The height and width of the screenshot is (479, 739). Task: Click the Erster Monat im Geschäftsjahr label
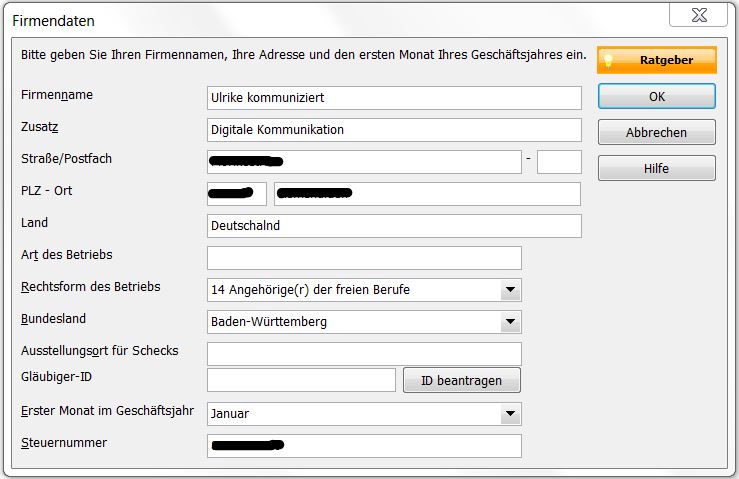tap(107, 411)
